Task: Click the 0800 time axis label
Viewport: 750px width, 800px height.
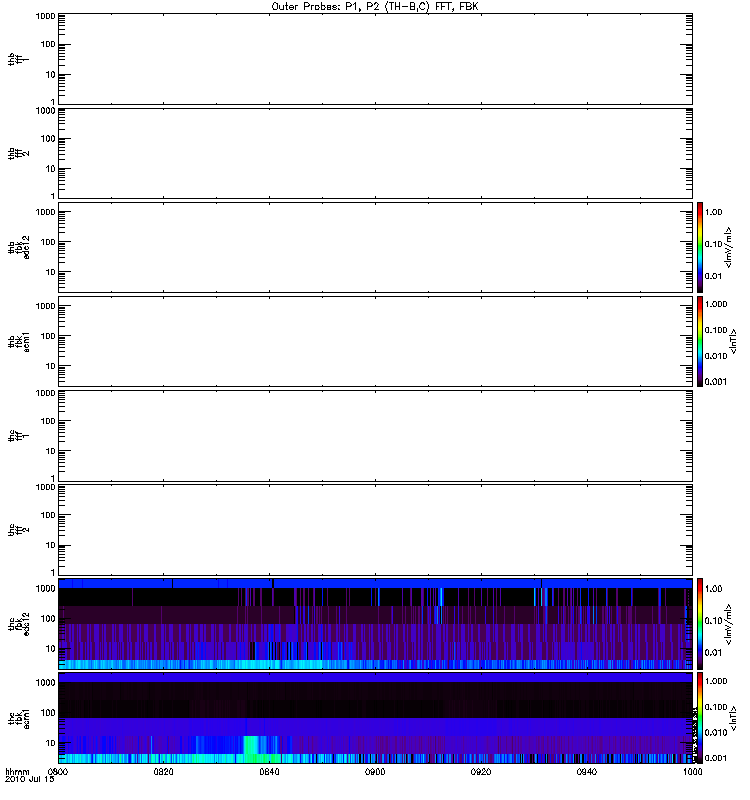Action: [x=58, y=772]
